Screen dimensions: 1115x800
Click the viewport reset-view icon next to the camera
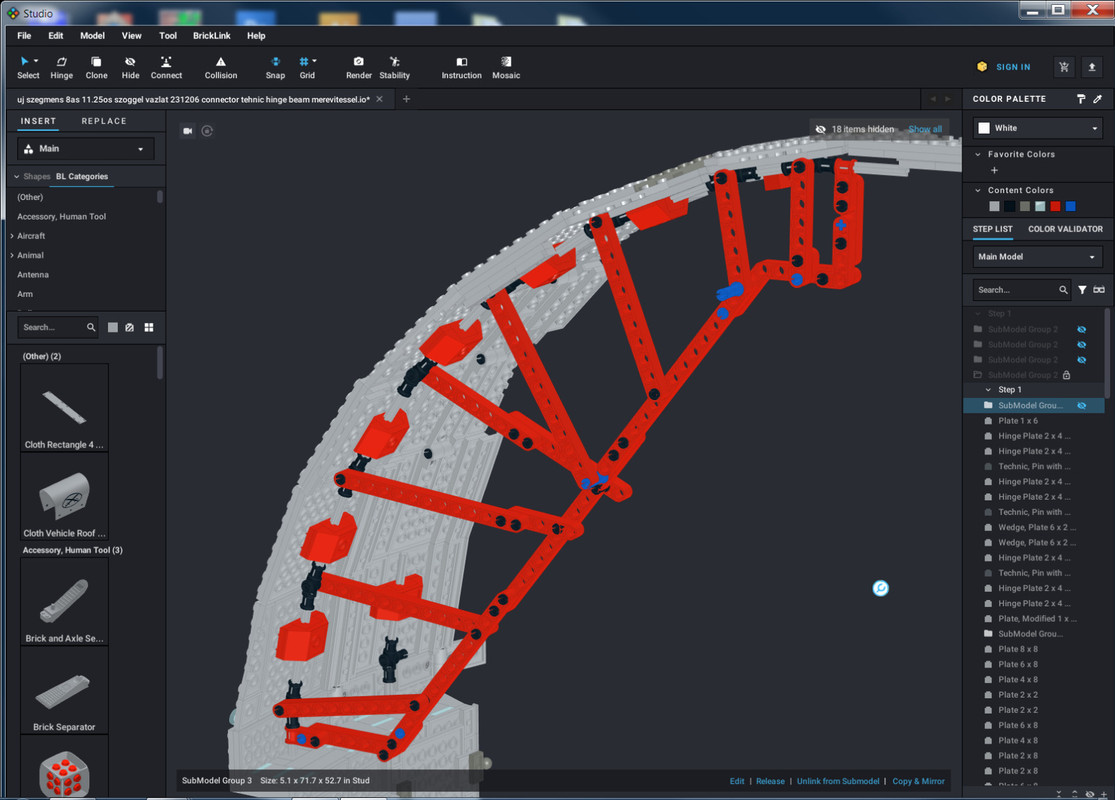click(207, 131)
